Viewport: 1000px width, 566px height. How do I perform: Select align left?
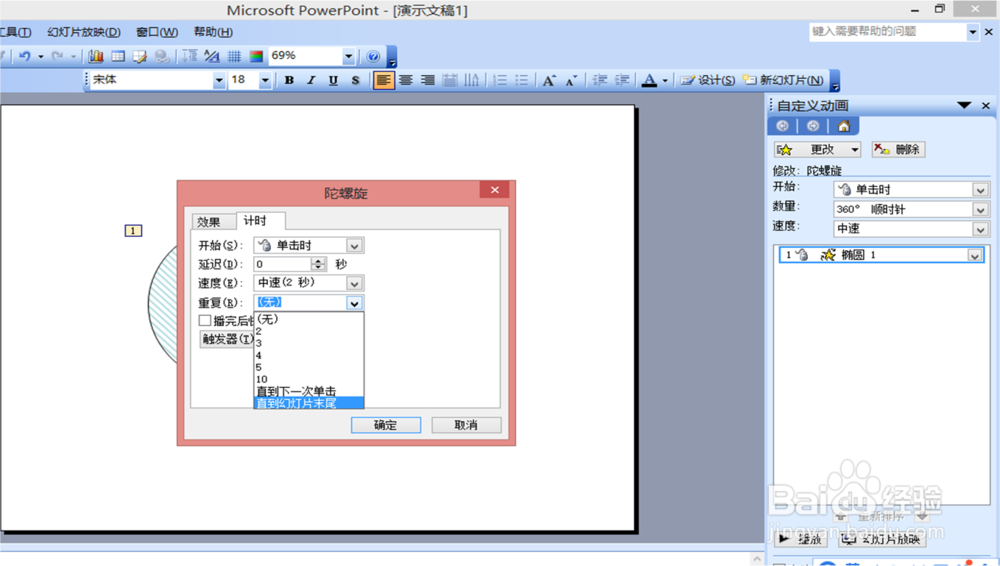383,80
